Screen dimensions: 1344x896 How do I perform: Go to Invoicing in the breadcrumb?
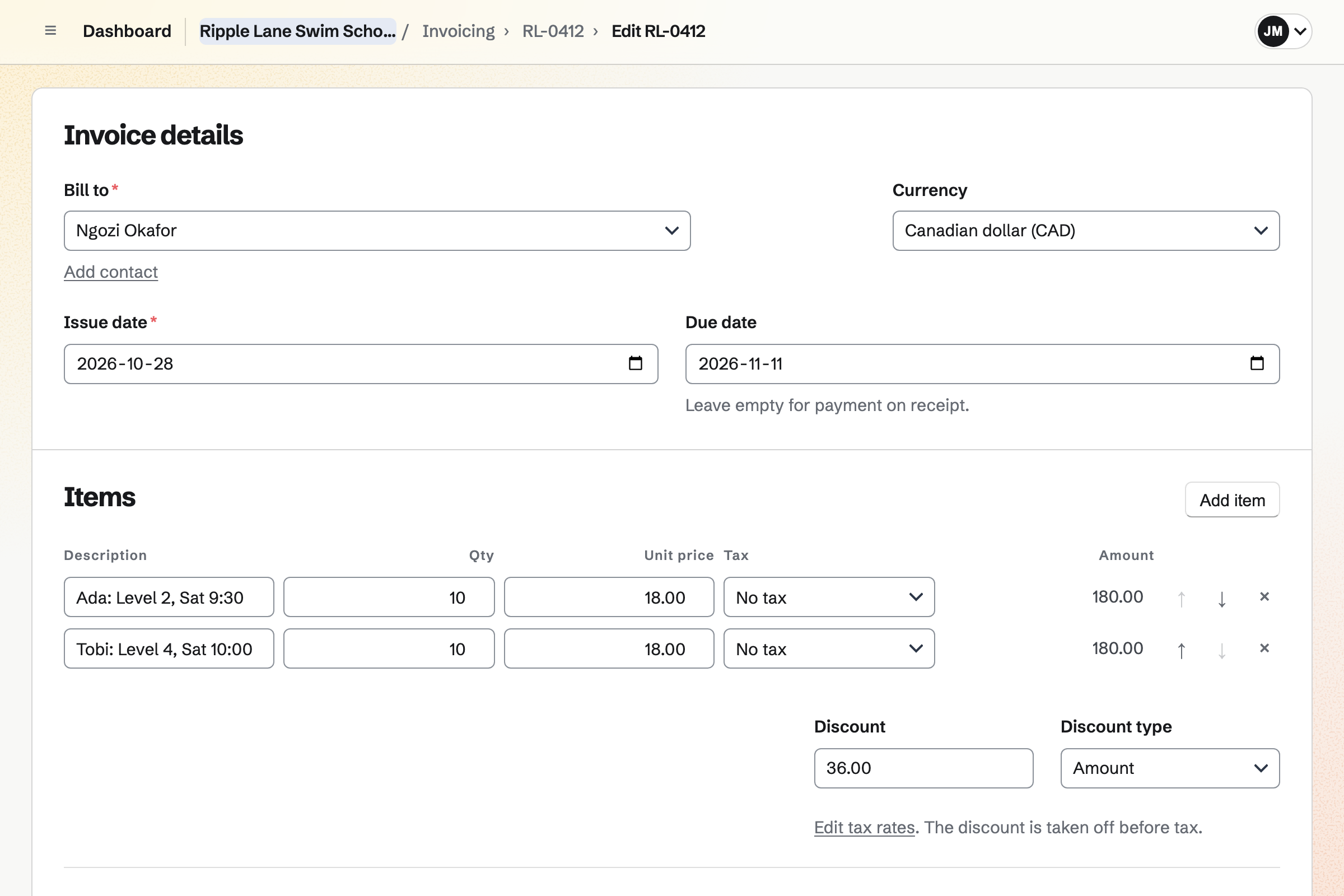[x=458, y=31]
